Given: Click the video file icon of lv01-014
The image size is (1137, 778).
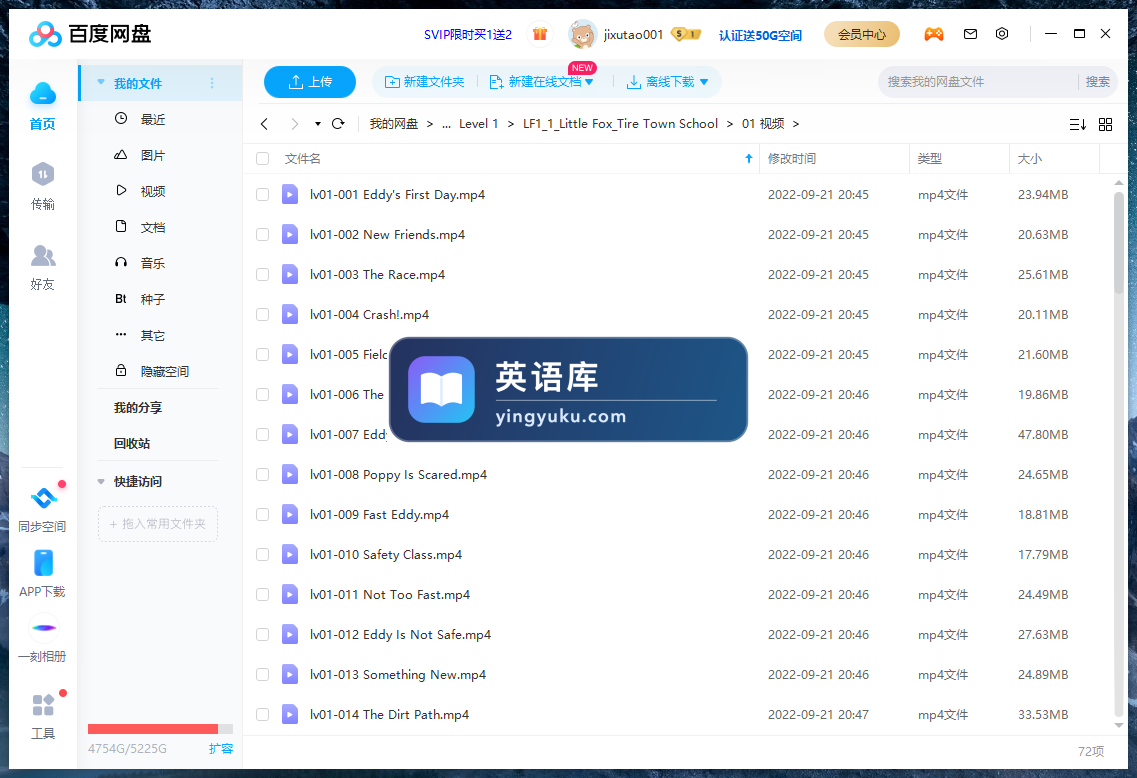Looking at the screenshot, I should [290, 714].
